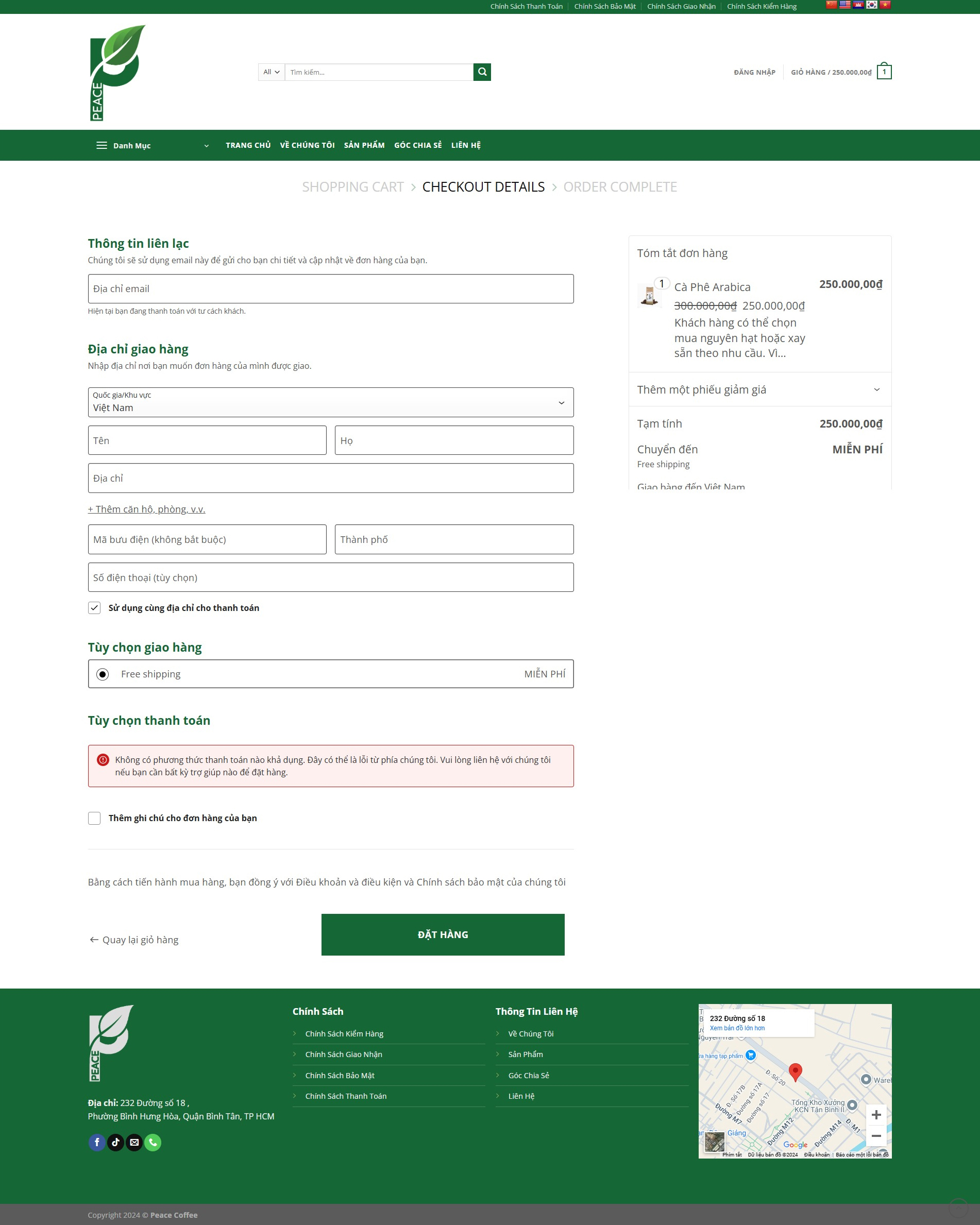Open Chính Sách Bảo Mật in top bar
The image size is (980, 1225).
click(x=605, y=6)
